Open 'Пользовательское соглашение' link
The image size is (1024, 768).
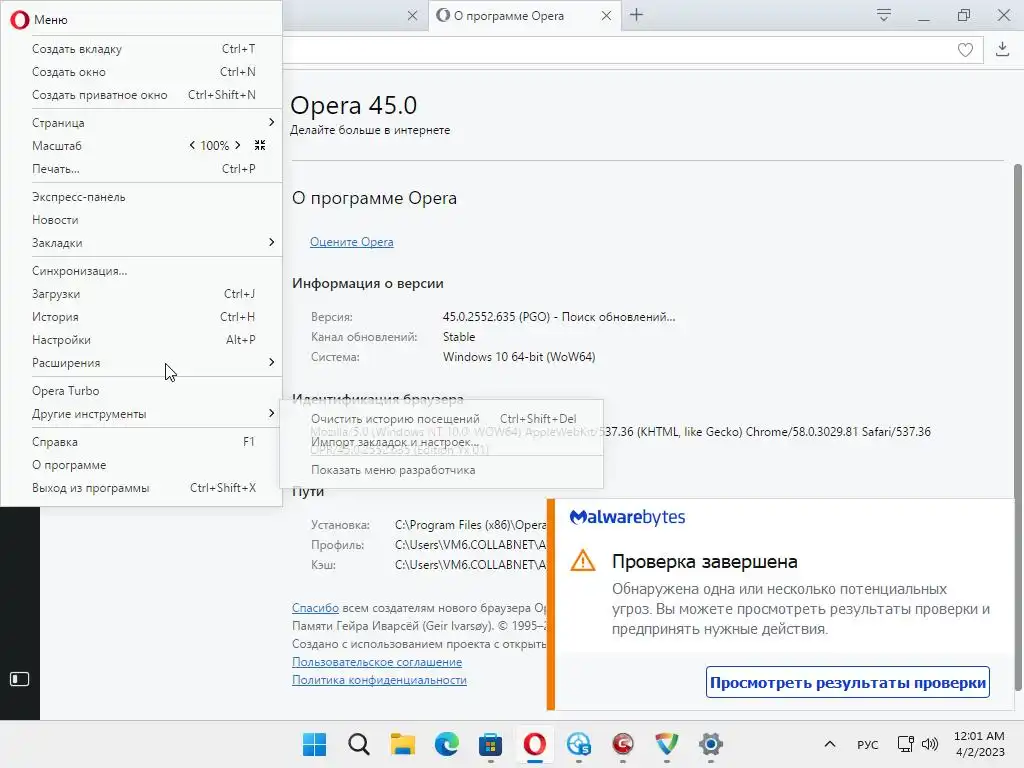click(377, 662)
